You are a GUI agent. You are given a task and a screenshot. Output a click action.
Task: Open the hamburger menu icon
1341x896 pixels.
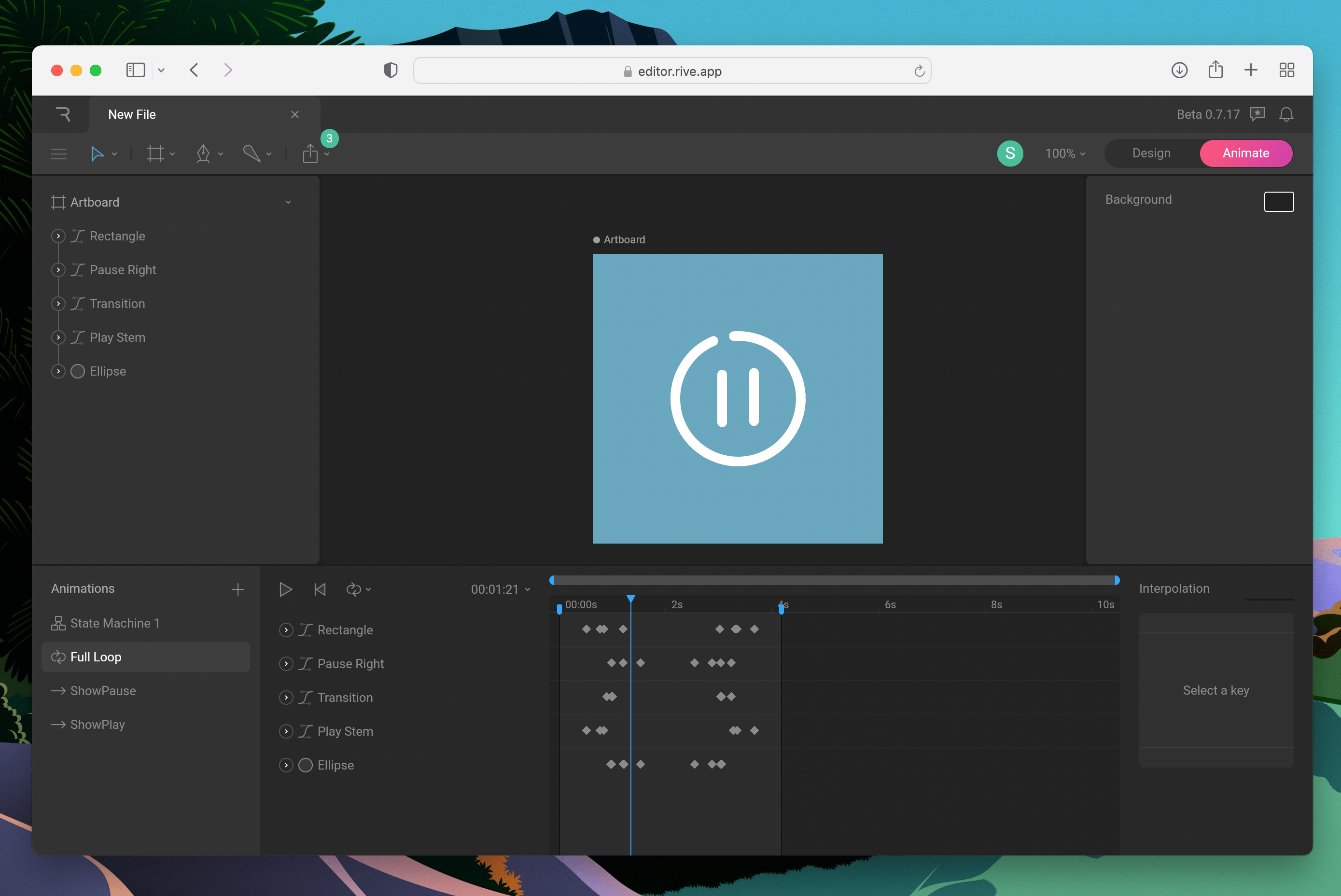coord(59,153)
